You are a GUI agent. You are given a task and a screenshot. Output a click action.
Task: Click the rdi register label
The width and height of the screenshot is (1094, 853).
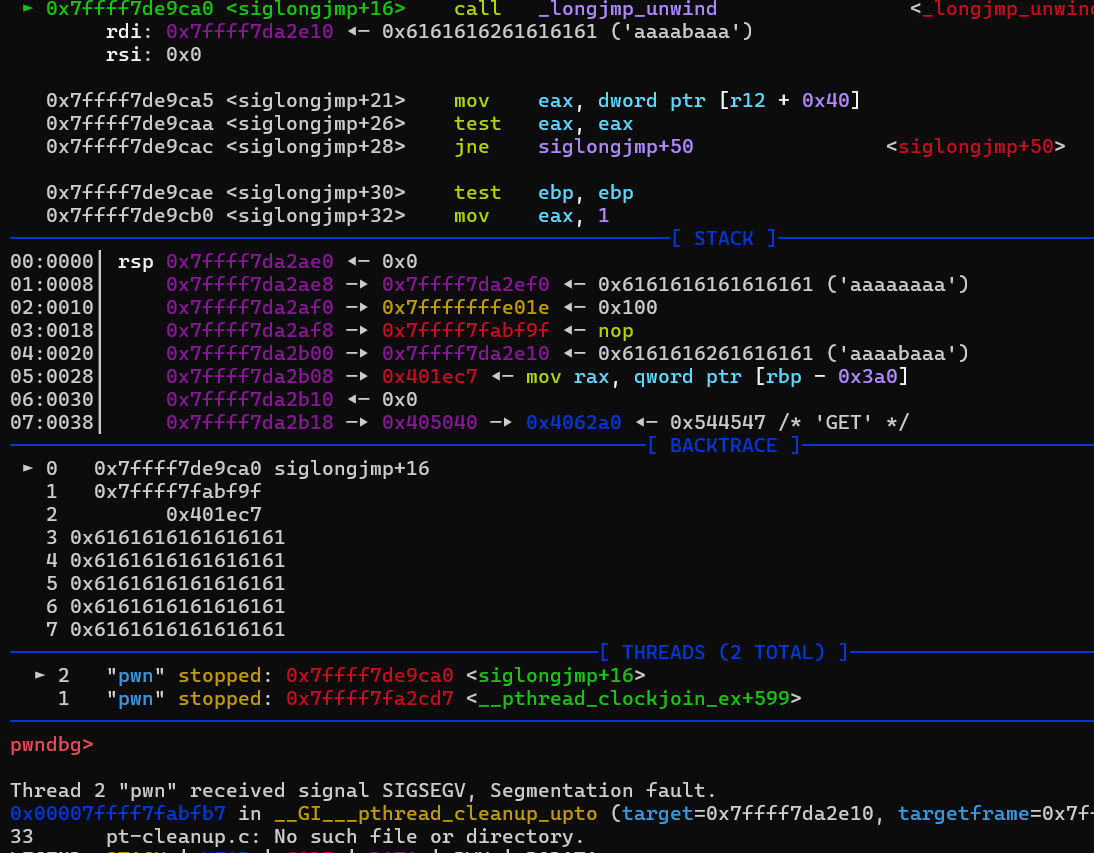pos(126,32)
